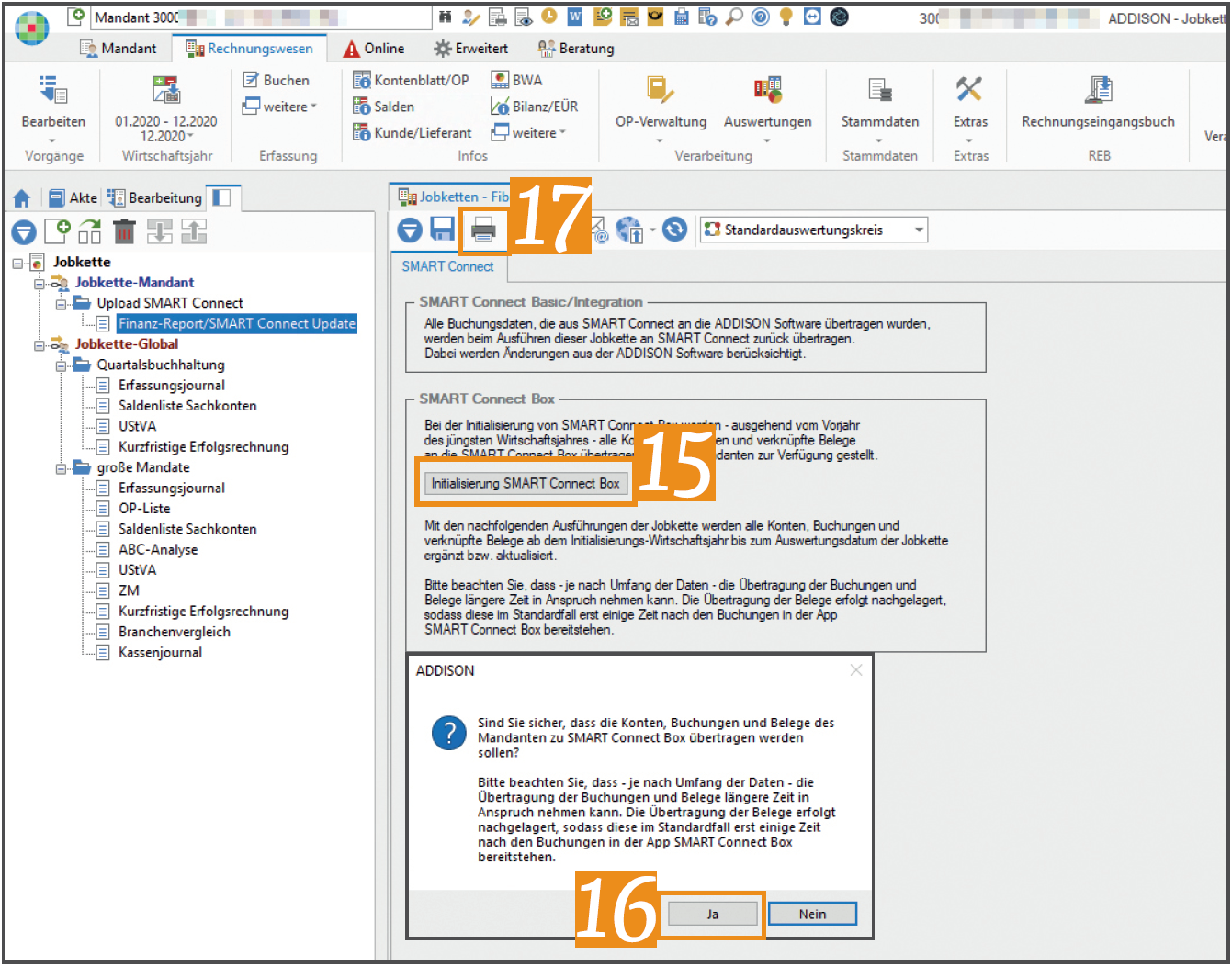Click the refresh arrows icon
This screenshot has height=966, width=1232.
(675, 229)
